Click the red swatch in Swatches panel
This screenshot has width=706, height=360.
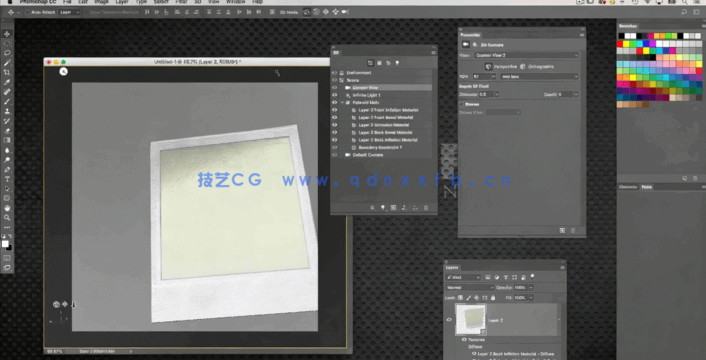(x=620, y=44)
